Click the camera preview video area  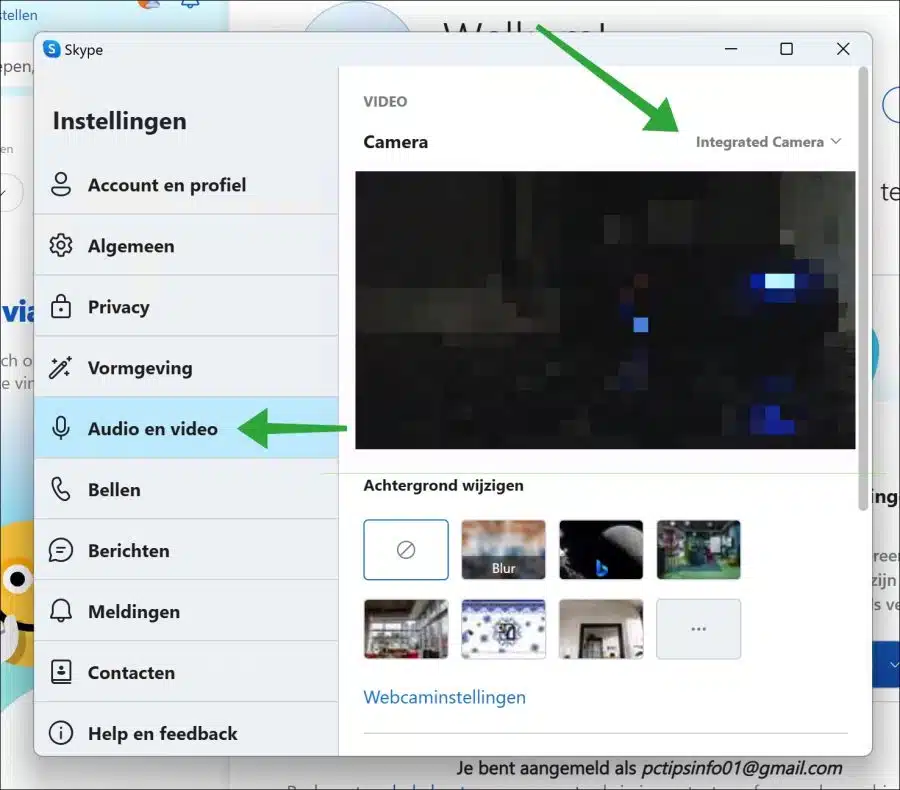(605, 310)
